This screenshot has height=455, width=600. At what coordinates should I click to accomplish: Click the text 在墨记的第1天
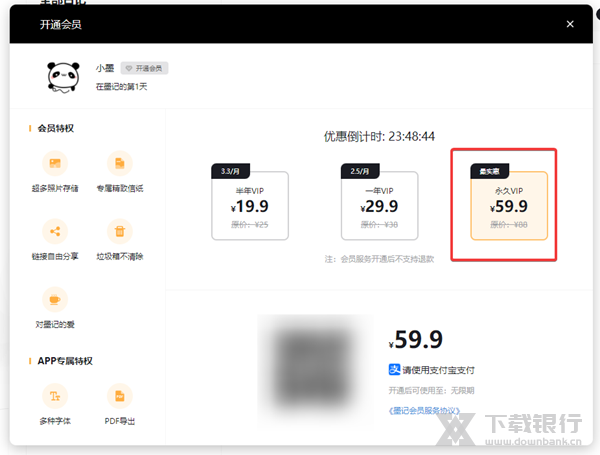pos(121,86)
